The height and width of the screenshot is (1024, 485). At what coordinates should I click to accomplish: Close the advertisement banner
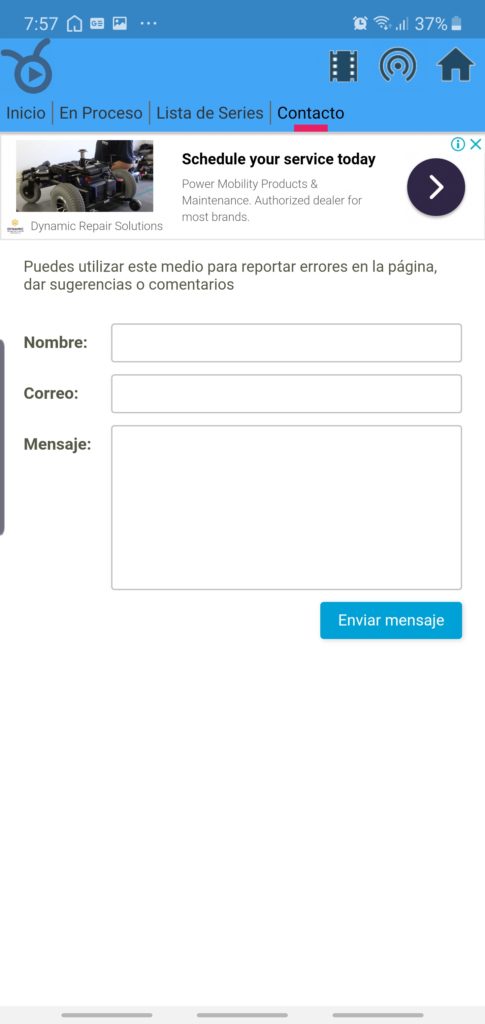(x=476, y=144)
